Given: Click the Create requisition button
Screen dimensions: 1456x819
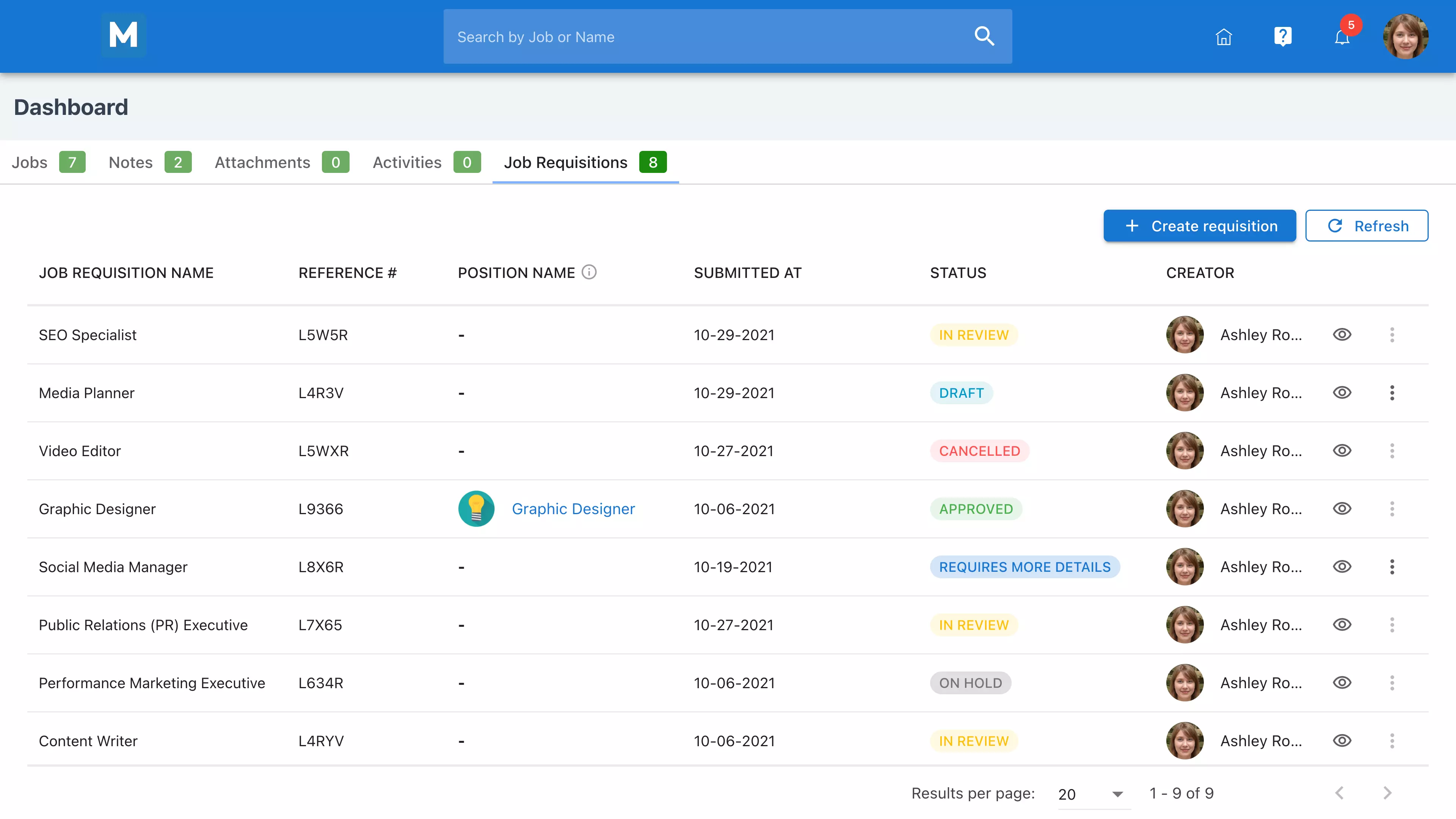Looking at the screenshot, I should 1199,226.
